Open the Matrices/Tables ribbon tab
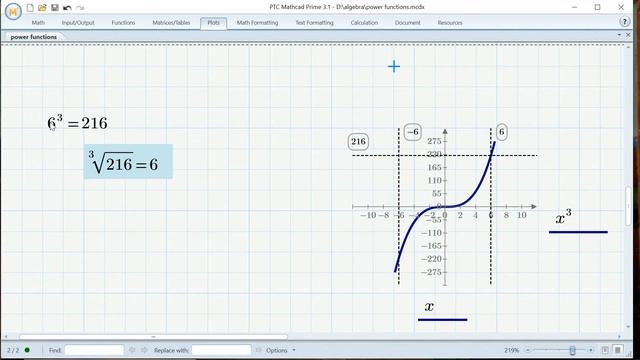The width and height of the screenshot is (640, 360). (x=171, y=23)
